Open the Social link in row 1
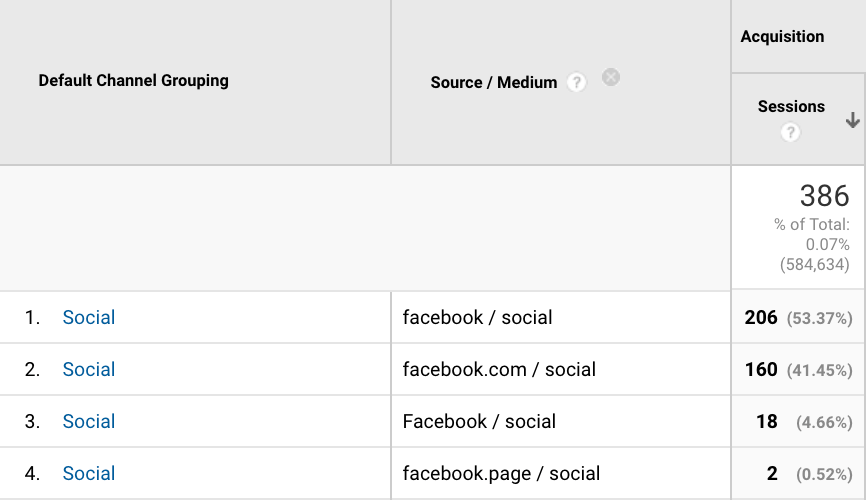866x502 pixels. point(89,318)
